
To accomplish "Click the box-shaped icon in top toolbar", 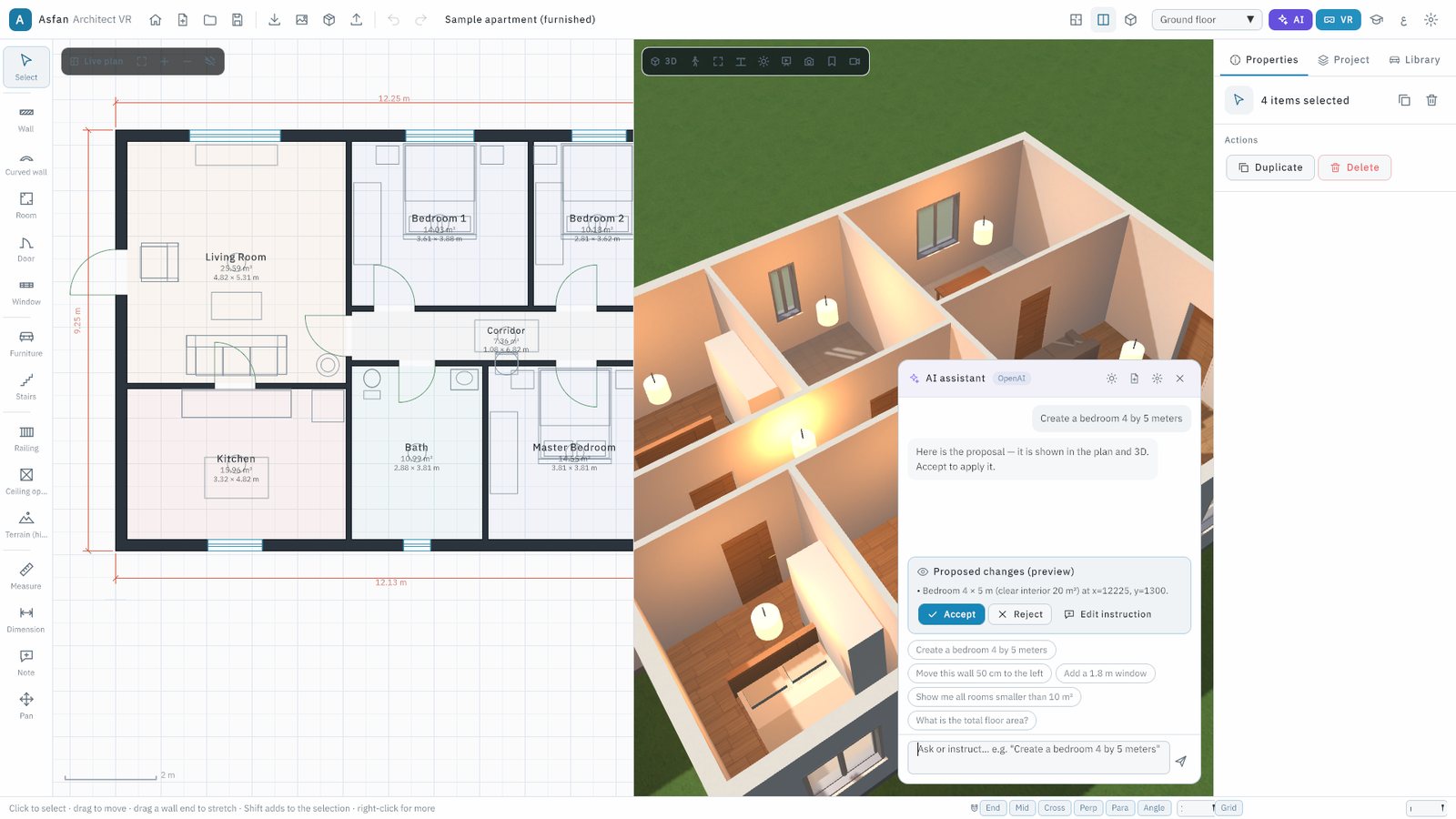I will pyautogui.click(x=329, y=19).
